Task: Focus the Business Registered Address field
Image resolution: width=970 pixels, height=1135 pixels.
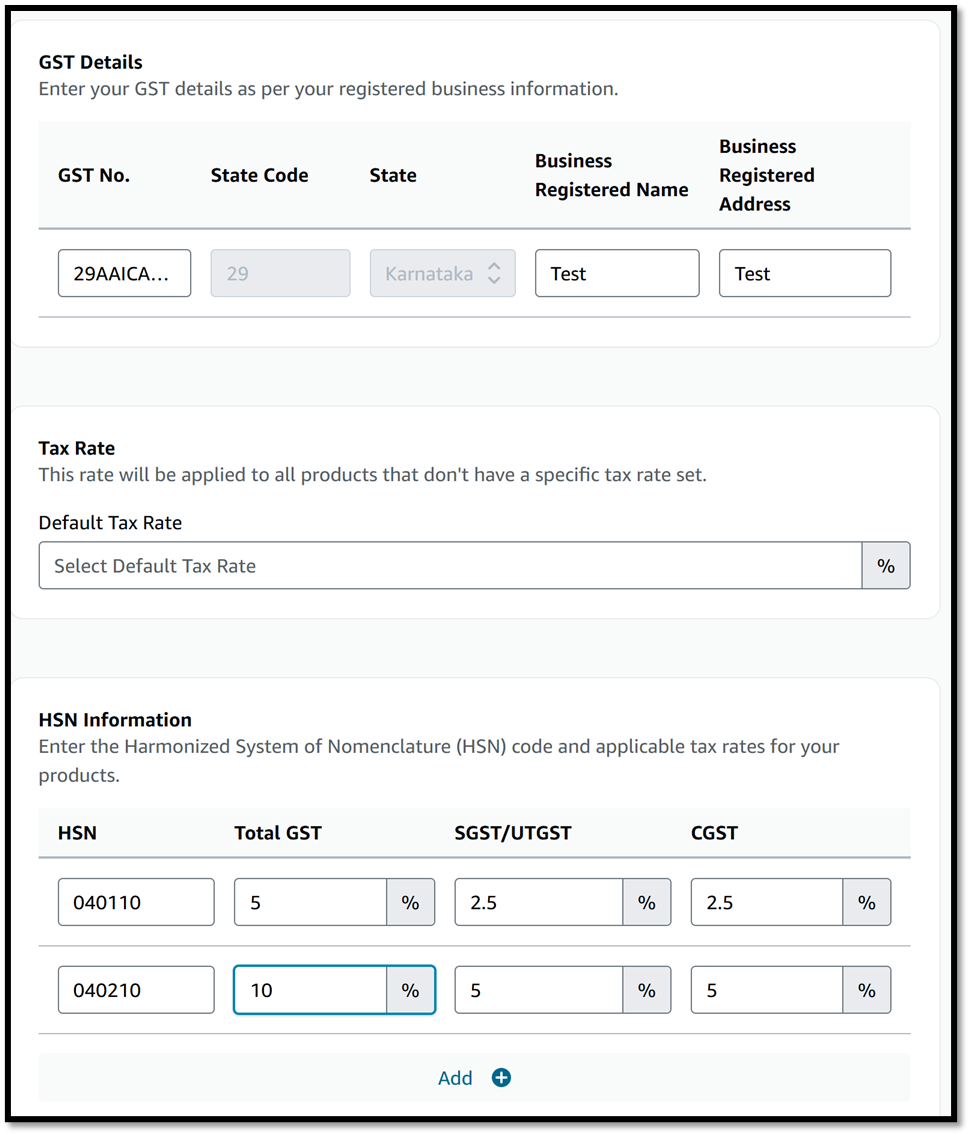Action: [804, 273]
